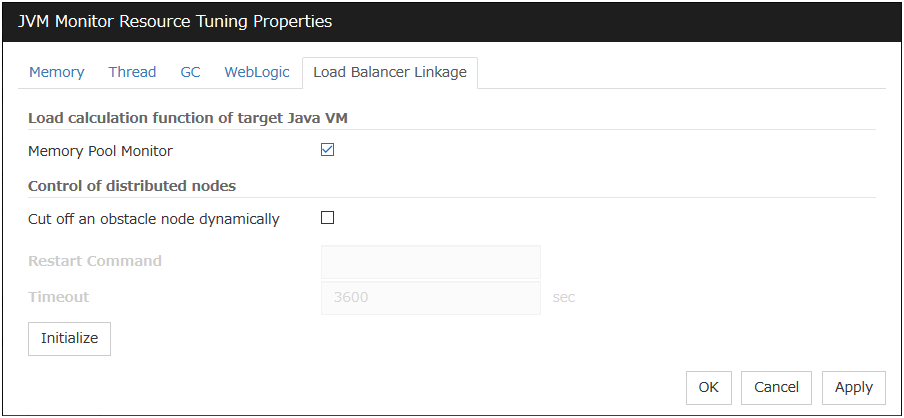Enable Cut off an obstacle node dynamically
This screenshot has height=418, width=904.
coord(327,218)
